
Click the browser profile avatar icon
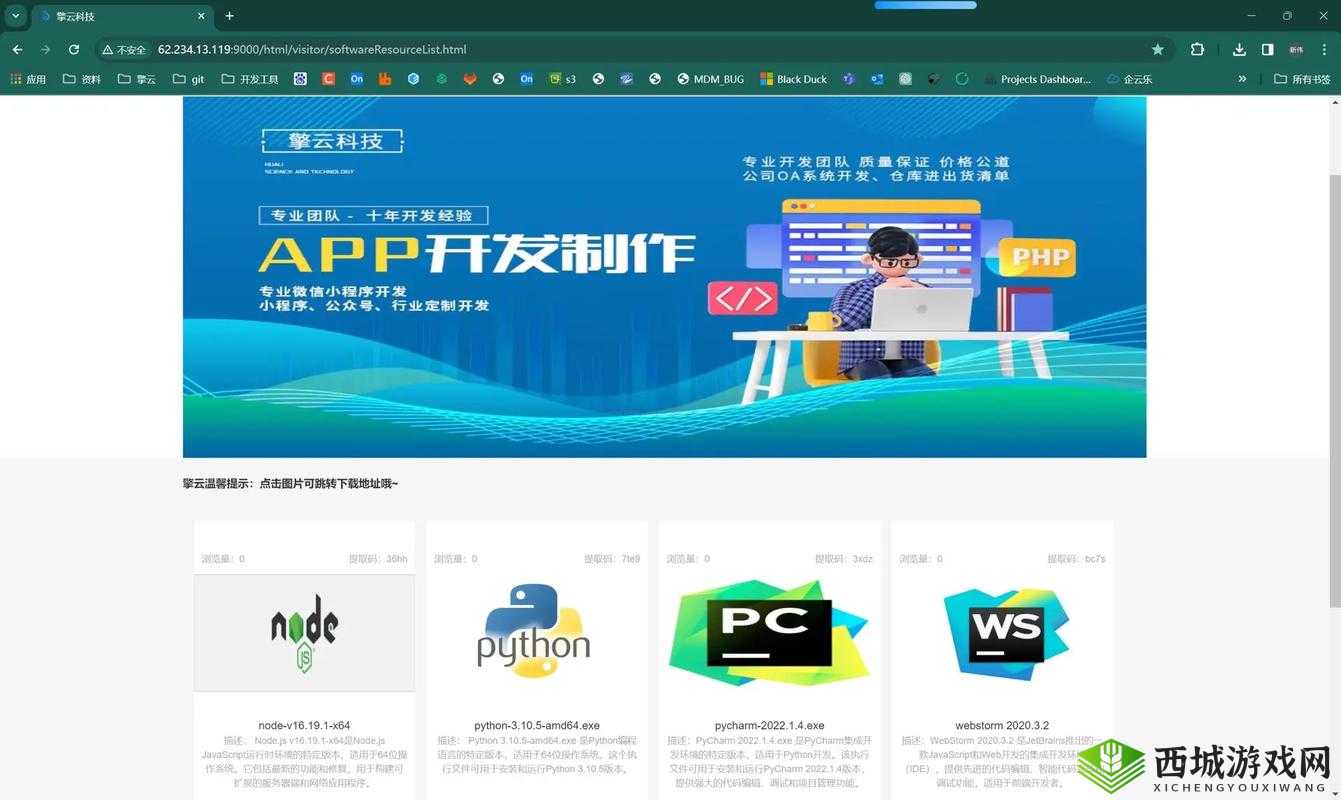[x=1296, y=49]
